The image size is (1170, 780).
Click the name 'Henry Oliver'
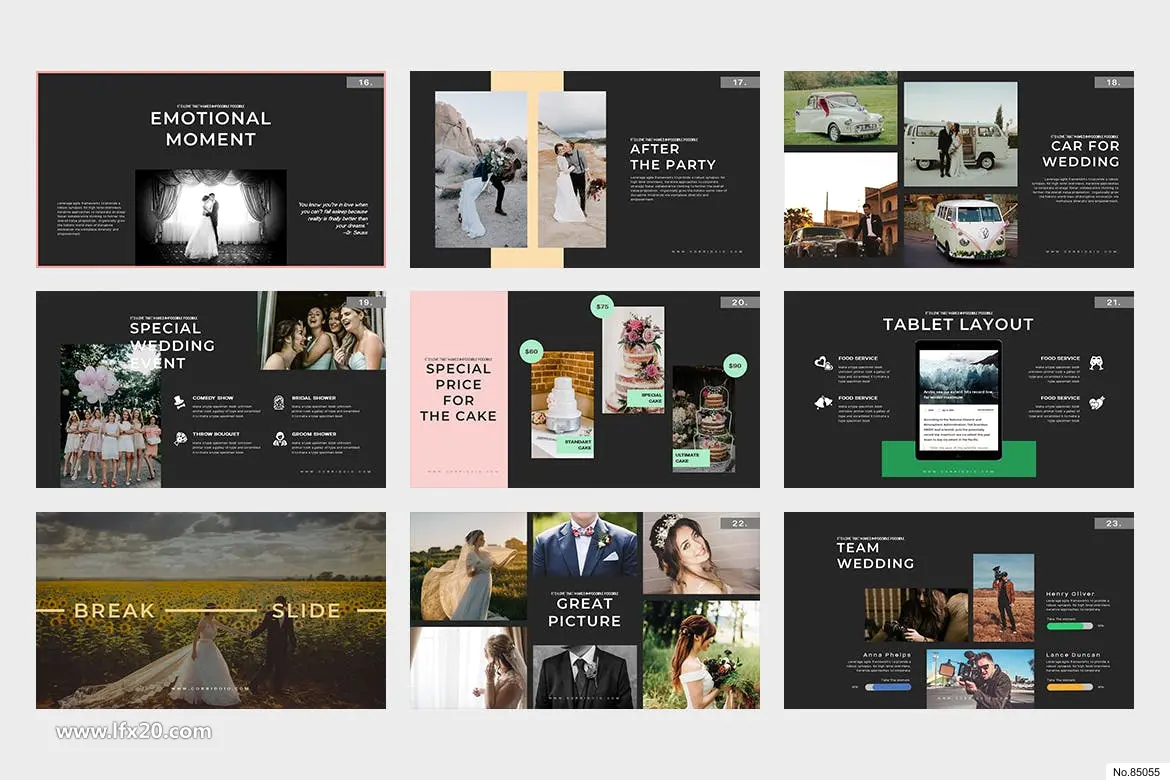coord(1070,593)
